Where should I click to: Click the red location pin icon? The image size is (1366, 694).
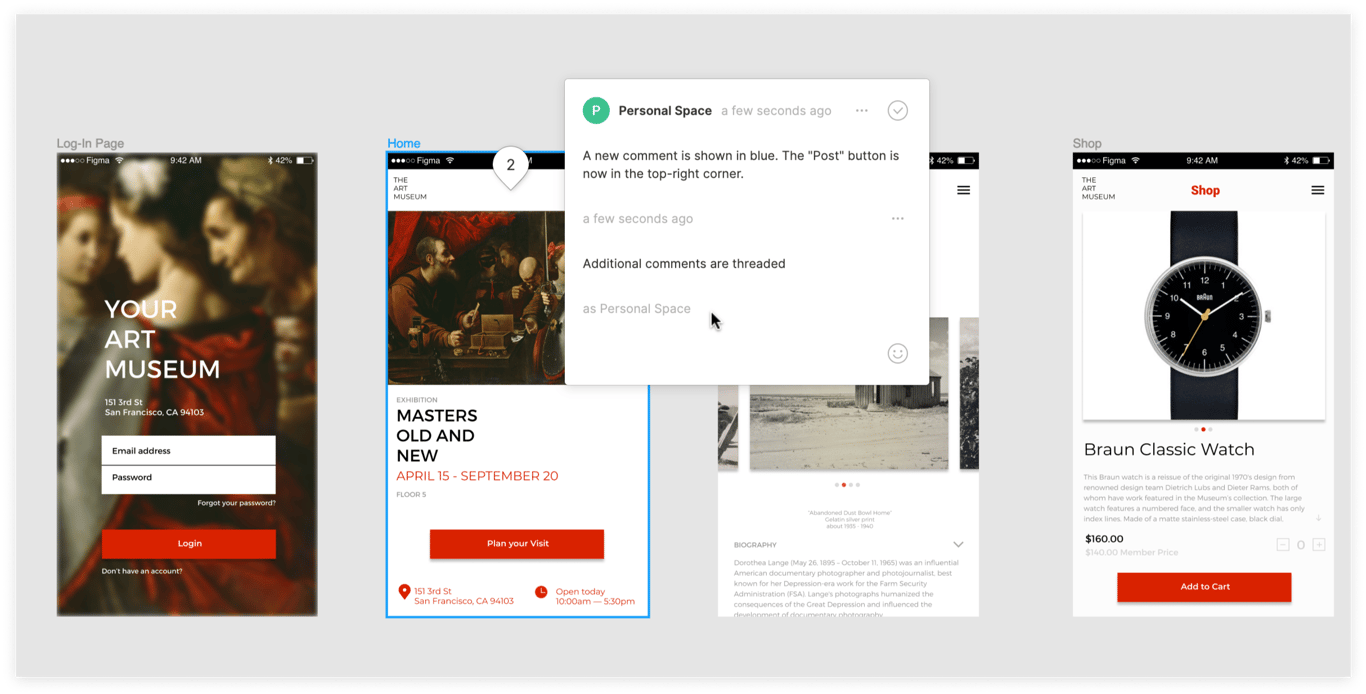point(404,592)
